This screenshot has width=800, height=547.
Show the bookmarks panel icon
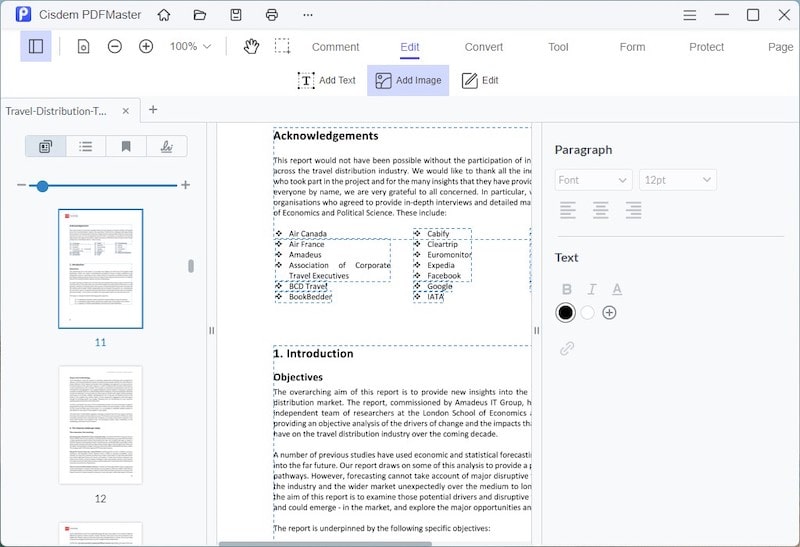click(x=126, y=146)
